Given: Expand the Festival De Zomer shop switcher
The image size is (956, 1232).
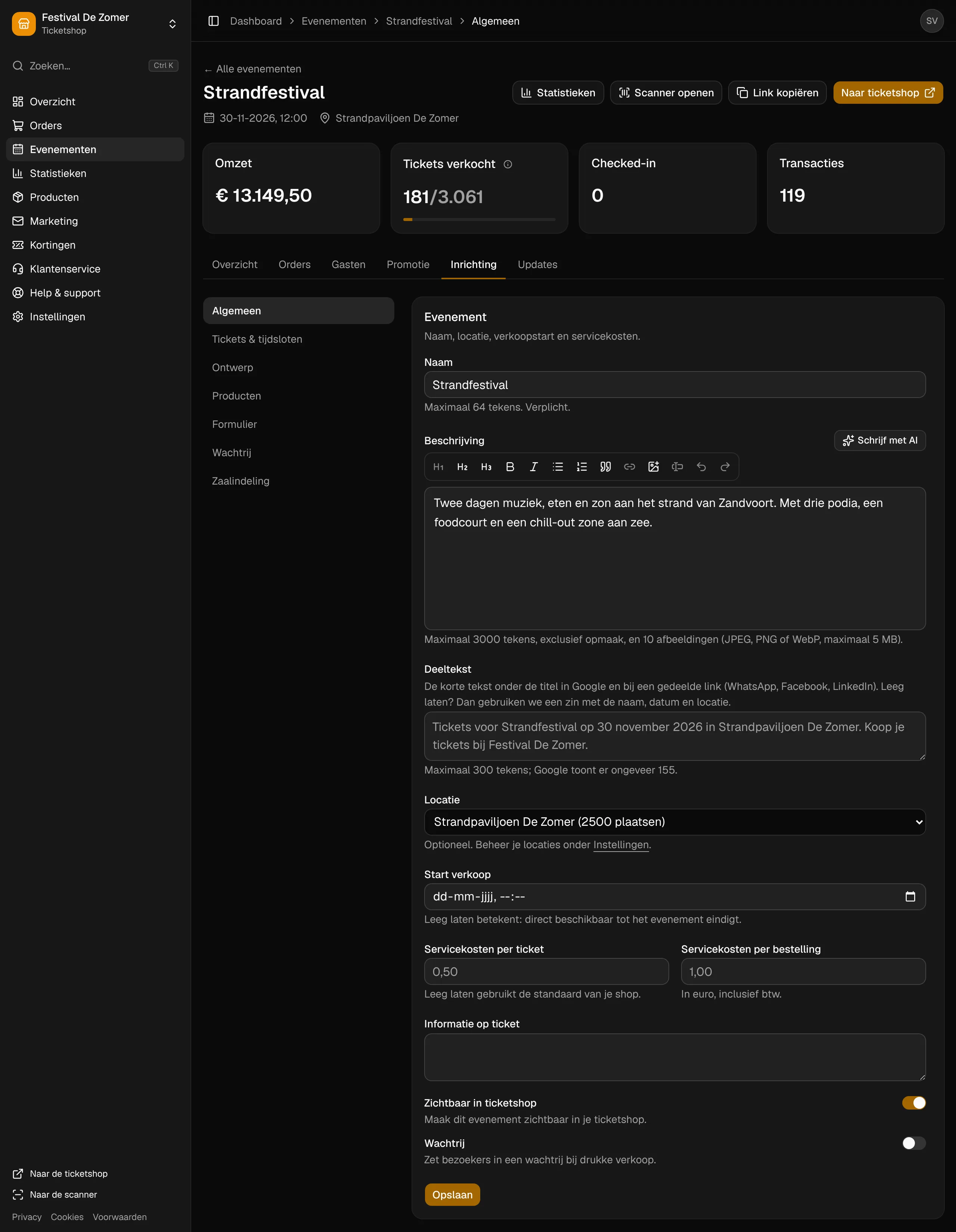Looking at the screenshot, I should coord(95,24).
